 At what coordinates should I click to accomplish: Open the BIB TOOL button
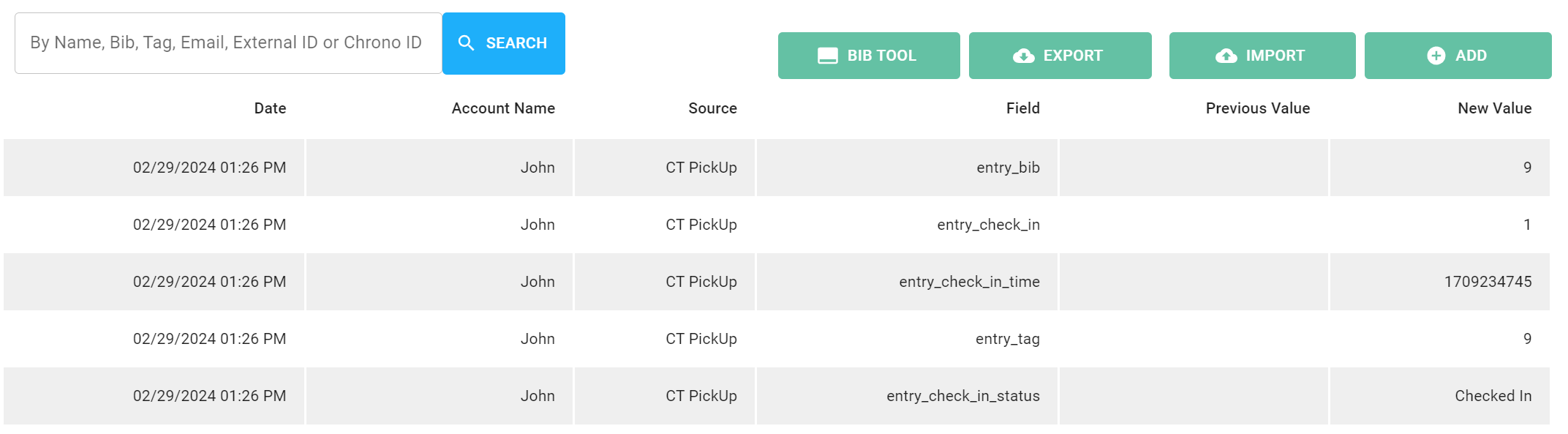(x=869, y=56)
